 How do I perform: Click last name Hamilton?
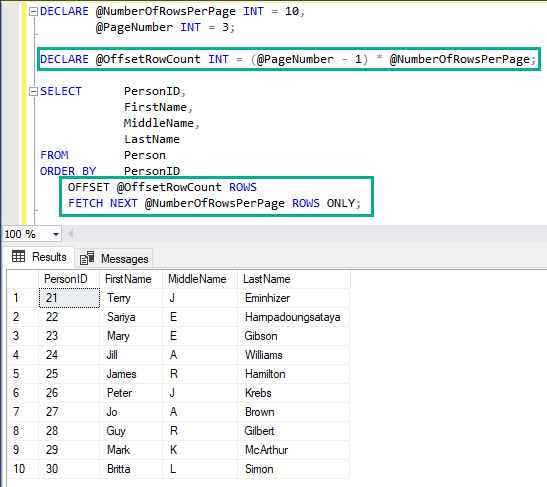tap(265, 374)
